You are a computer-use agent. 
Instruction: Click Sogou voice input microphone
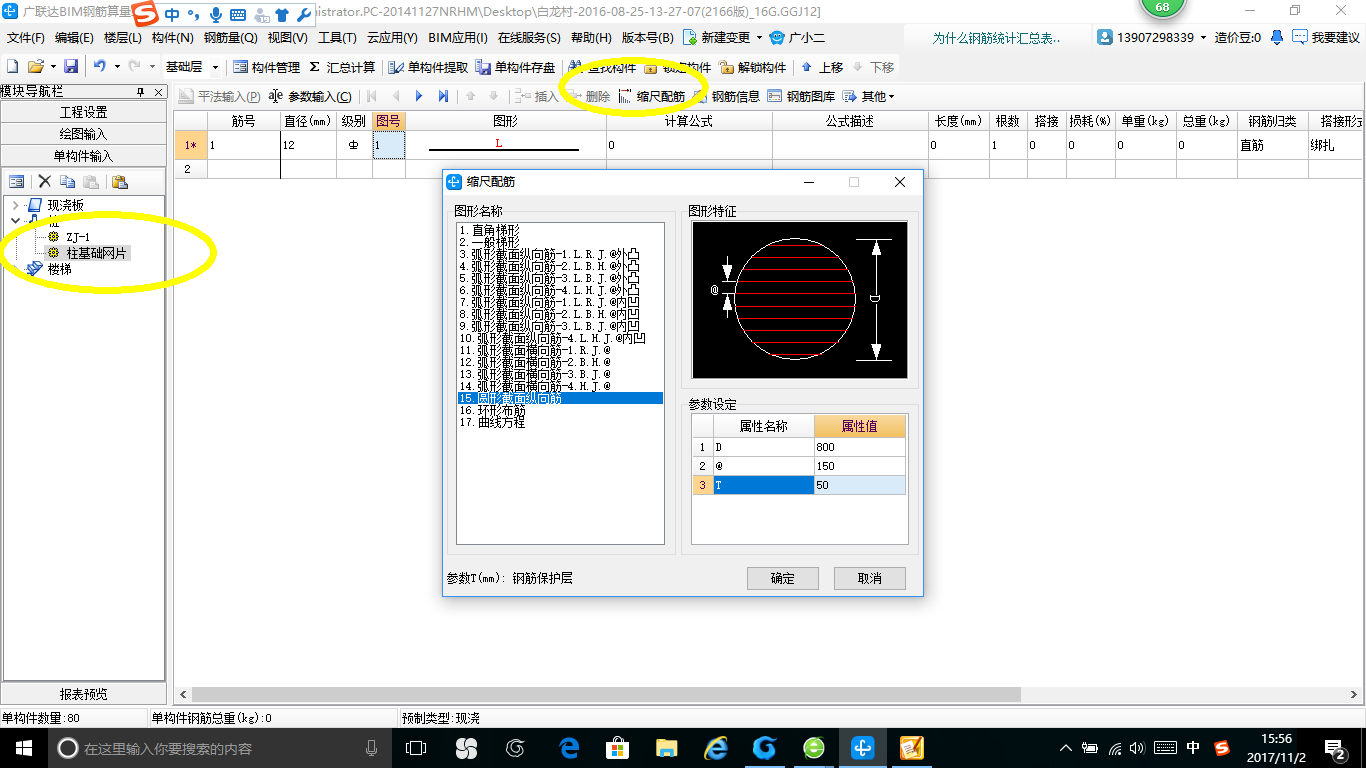click(x=215, y=15)
